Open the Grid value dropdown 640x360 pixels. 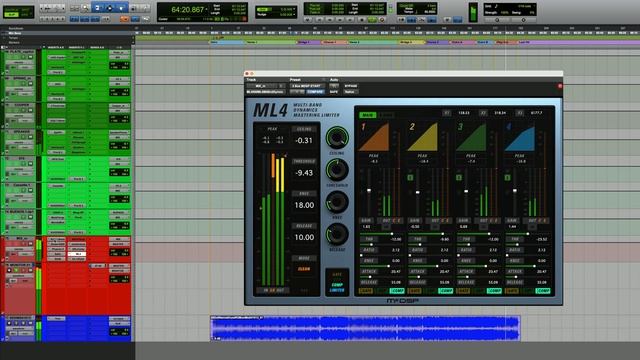pyautogui.click(x=293, y=9)
